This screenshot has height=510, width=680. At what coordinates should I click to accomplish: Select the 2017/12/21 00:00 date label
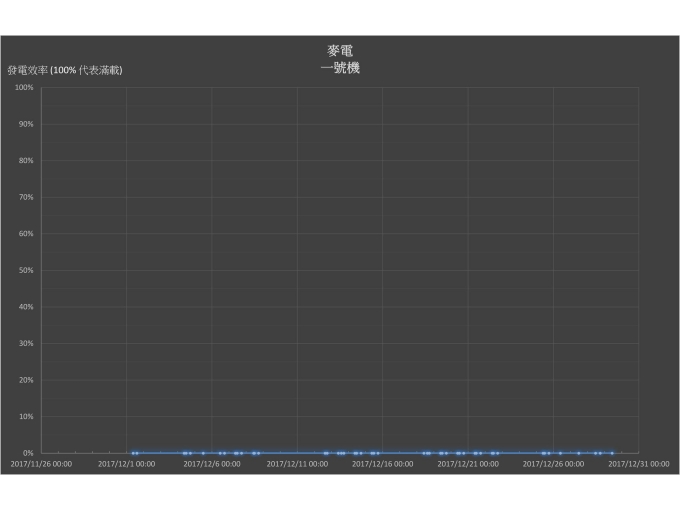[468, 464]
